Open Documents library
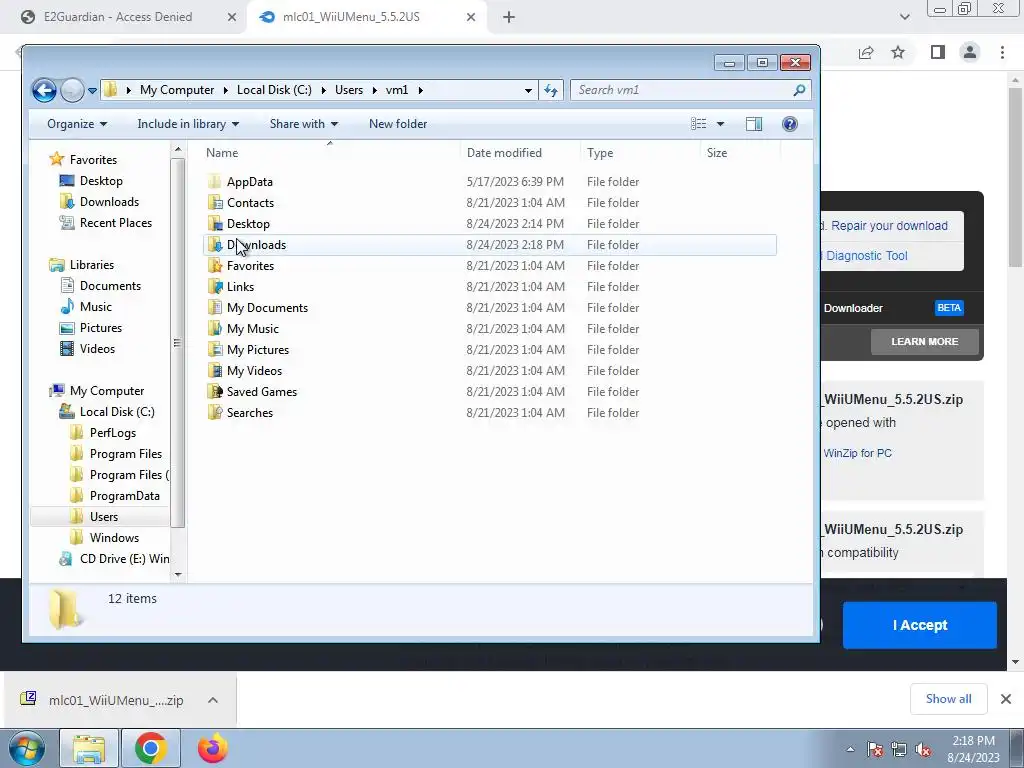The width and height of the screenshot is (1024, 768). (x=110, y=286)
